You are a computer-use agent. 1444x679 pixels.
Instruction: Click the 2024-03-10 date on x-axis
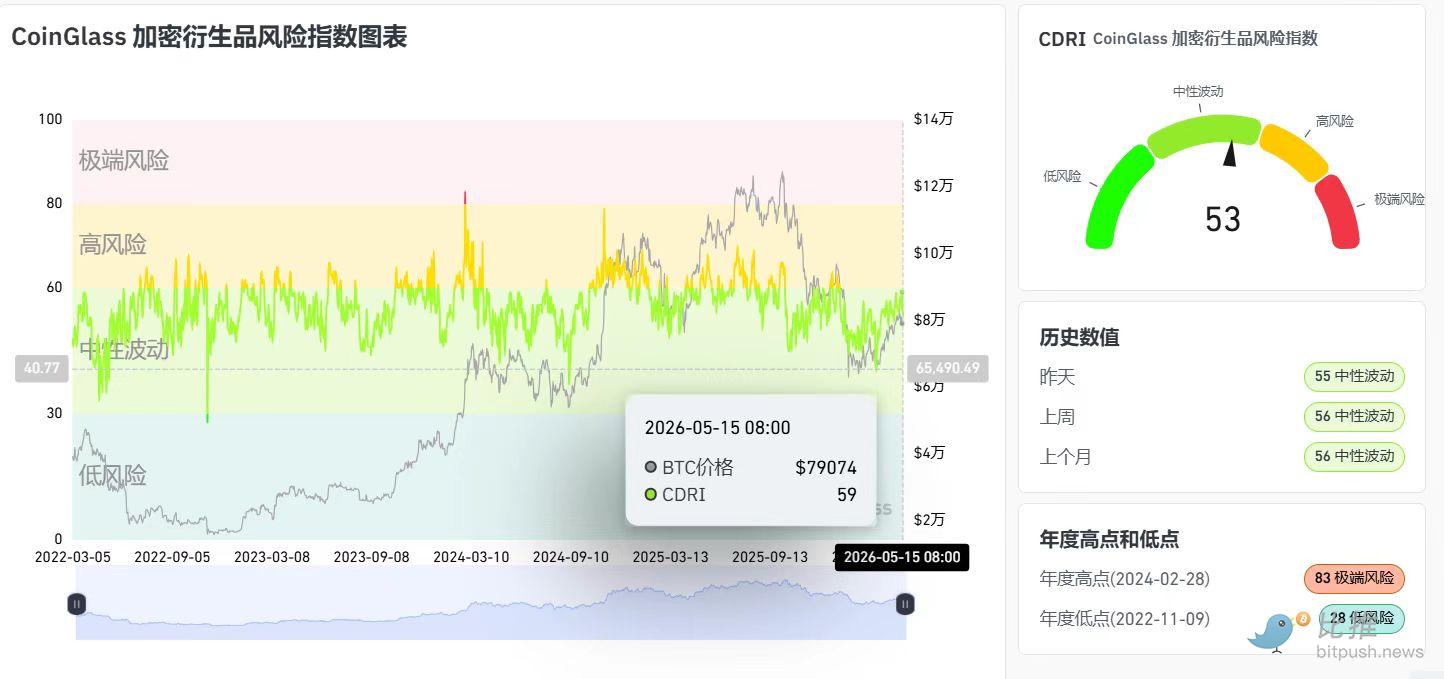(x=471, y=557)
